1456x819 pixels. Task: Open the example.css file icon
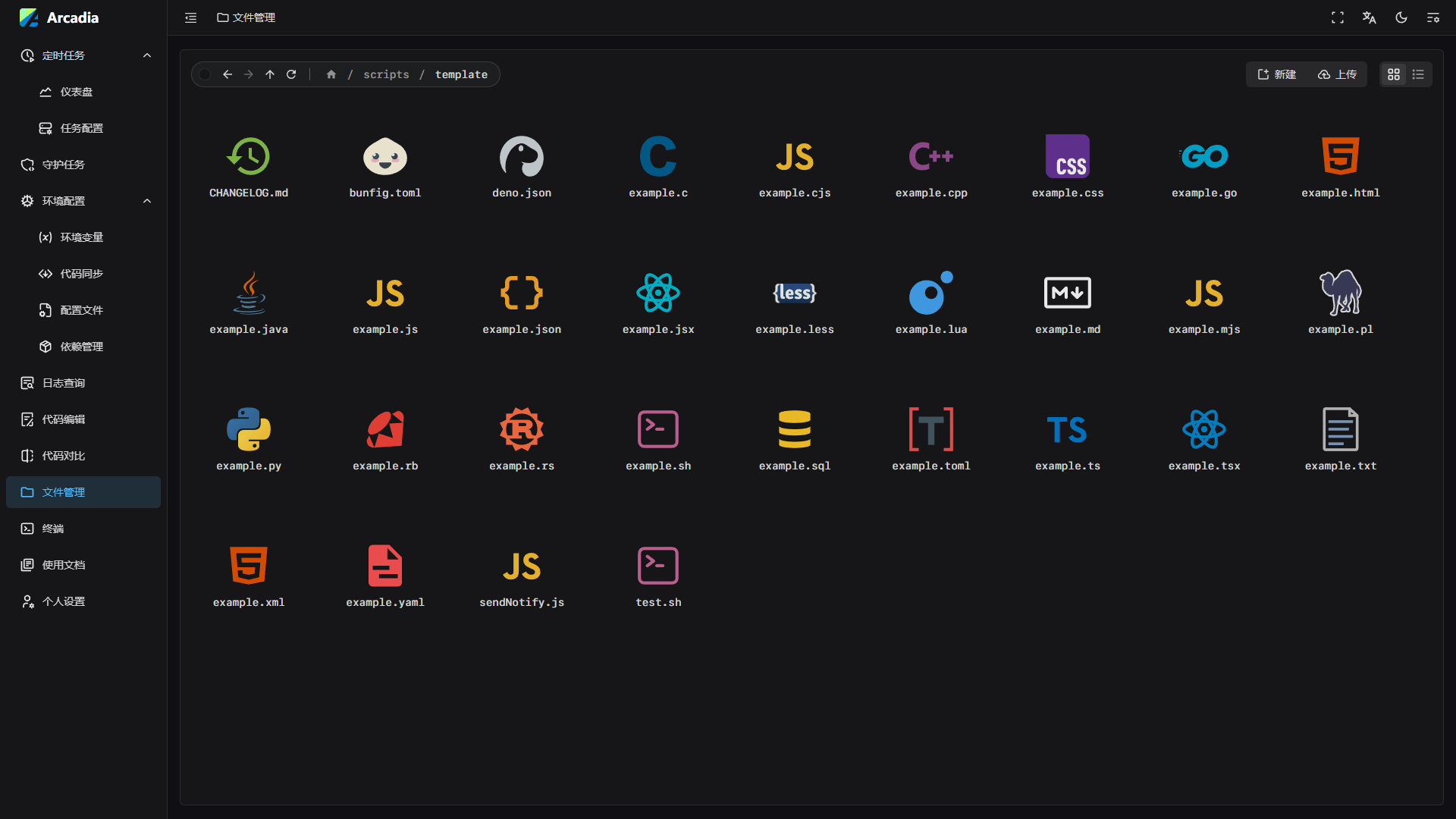[x=1068, y=156]
